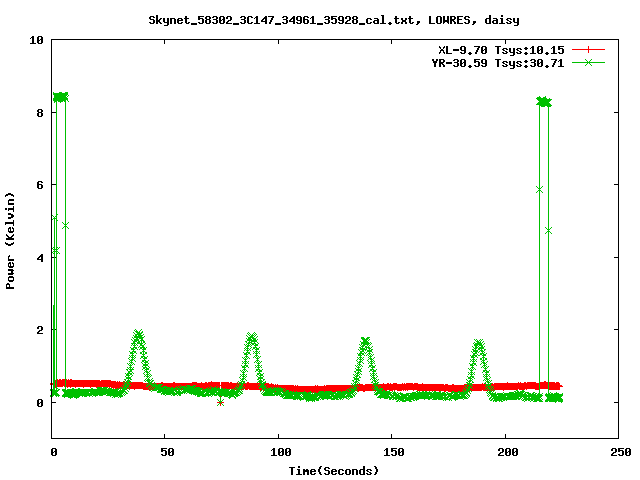This screenshot has height=480, width=640.
Task: Select legend entry XL-9.70 Tsys:10.15
Action: (x=501, y=50)
